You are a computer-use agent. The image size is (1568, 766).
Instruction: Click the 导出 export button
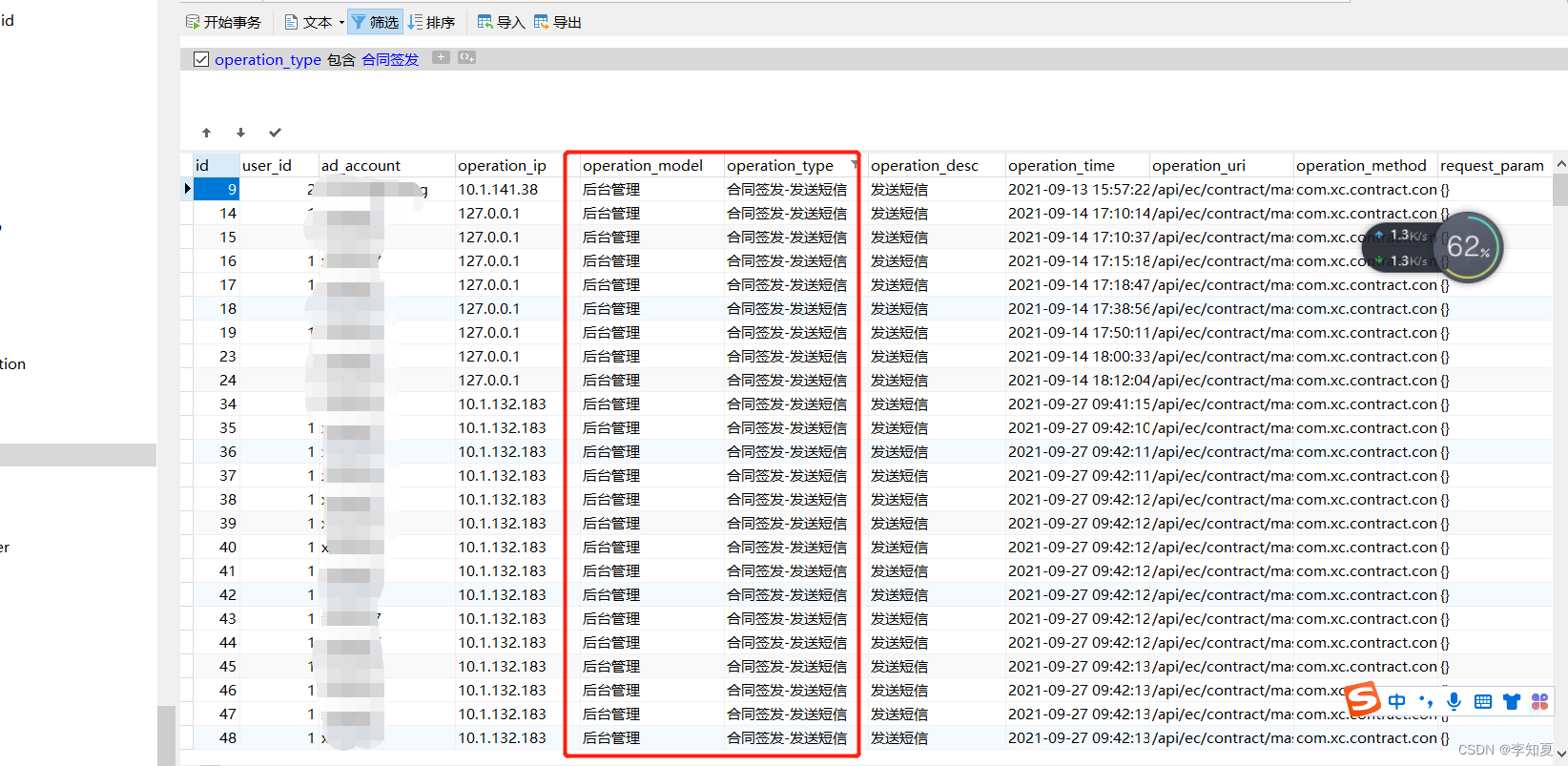point(558,22)
